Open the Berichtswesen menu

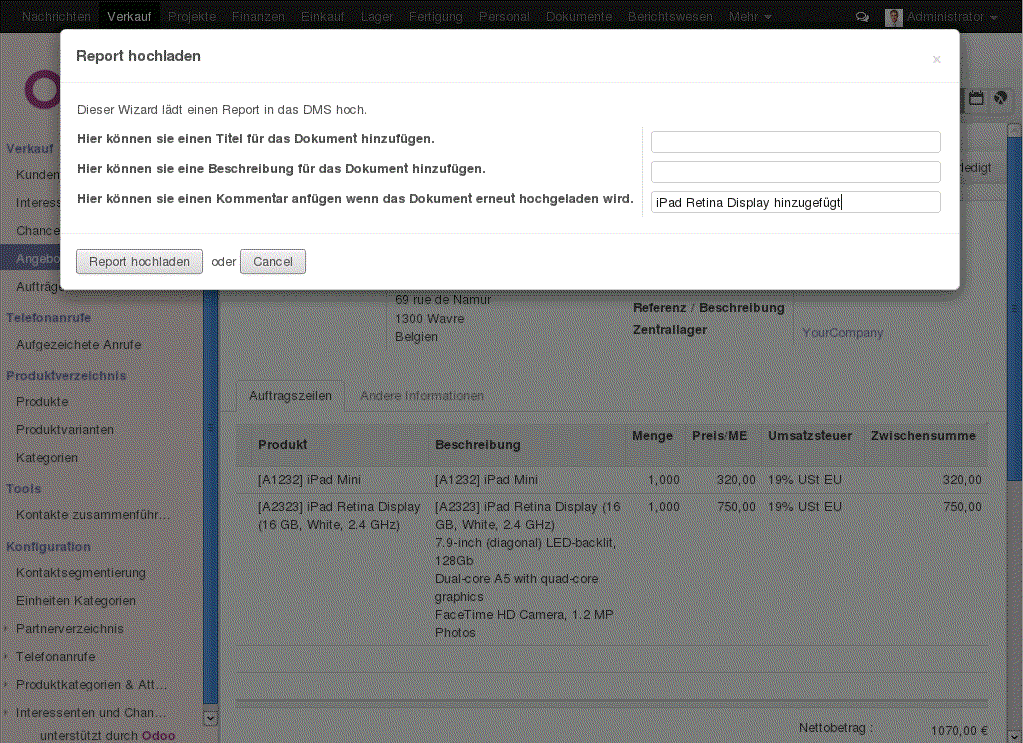tap(670, 17)
